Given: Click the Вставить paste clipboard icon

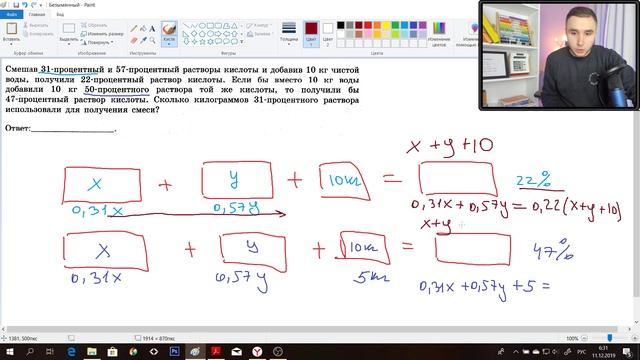Looking at the screenshot, I should tap(11, 28).
